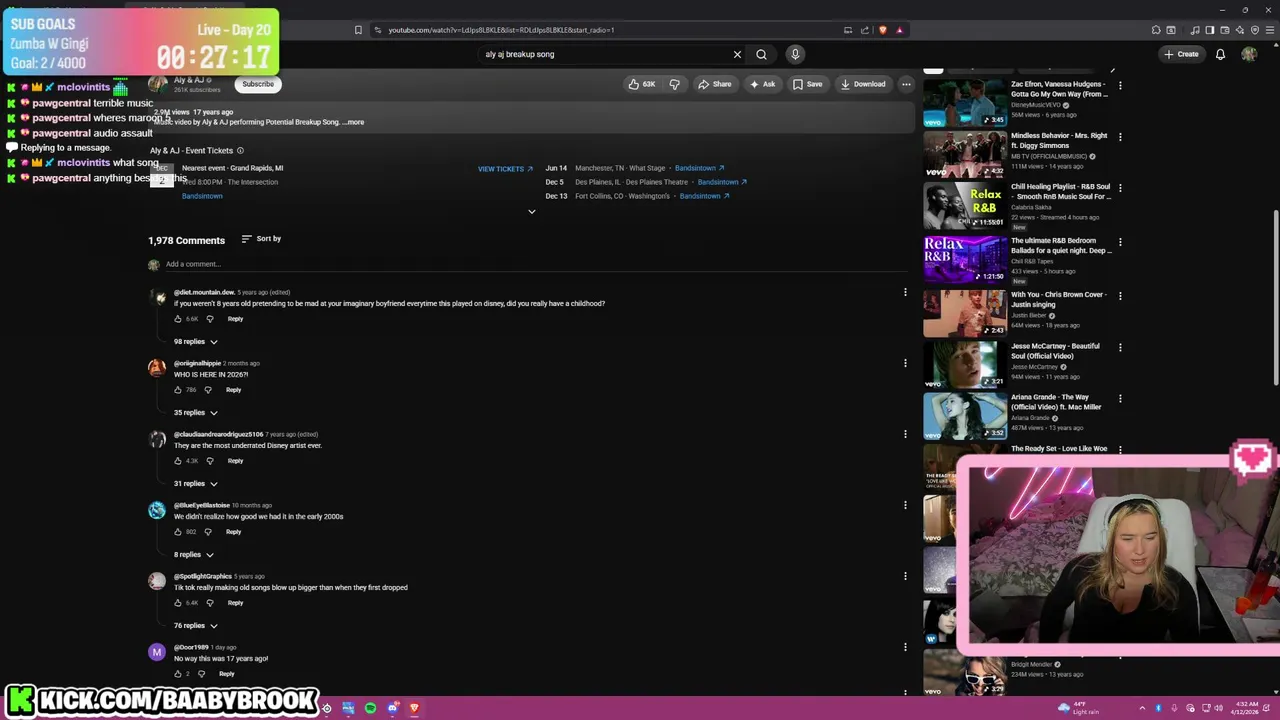Expand 35 replies thread

click(x=196, y=413)
